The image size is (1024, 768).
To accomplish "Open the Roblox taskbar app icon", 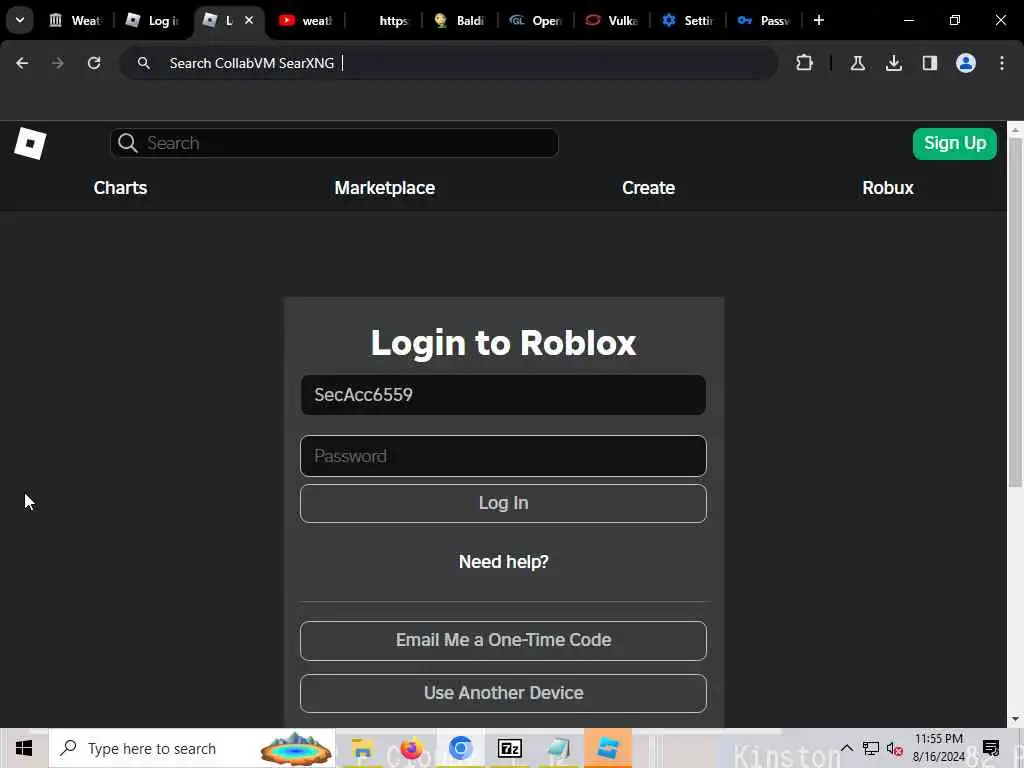I will coord(608,748).
